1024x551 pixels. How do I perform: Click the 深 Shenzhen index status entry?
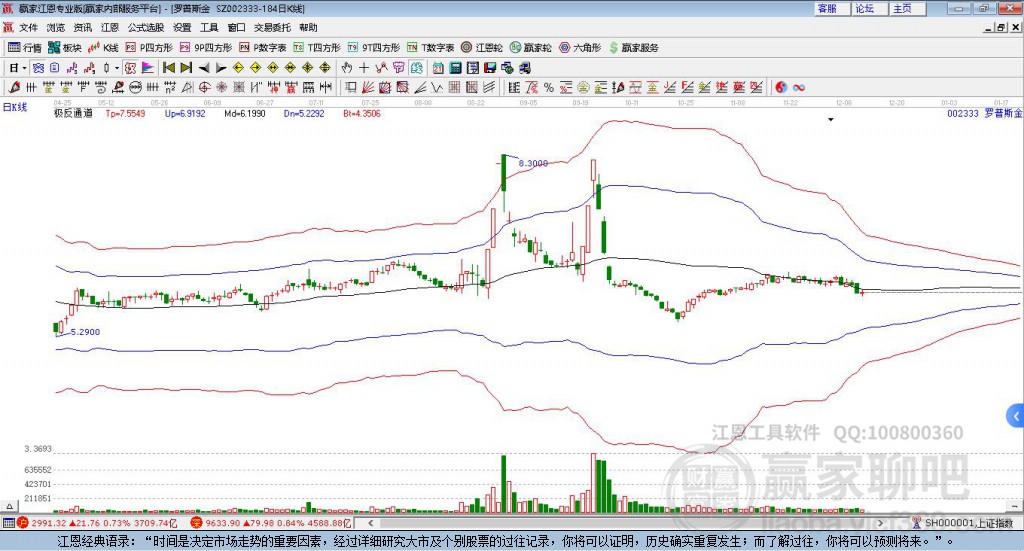[270, 524]
